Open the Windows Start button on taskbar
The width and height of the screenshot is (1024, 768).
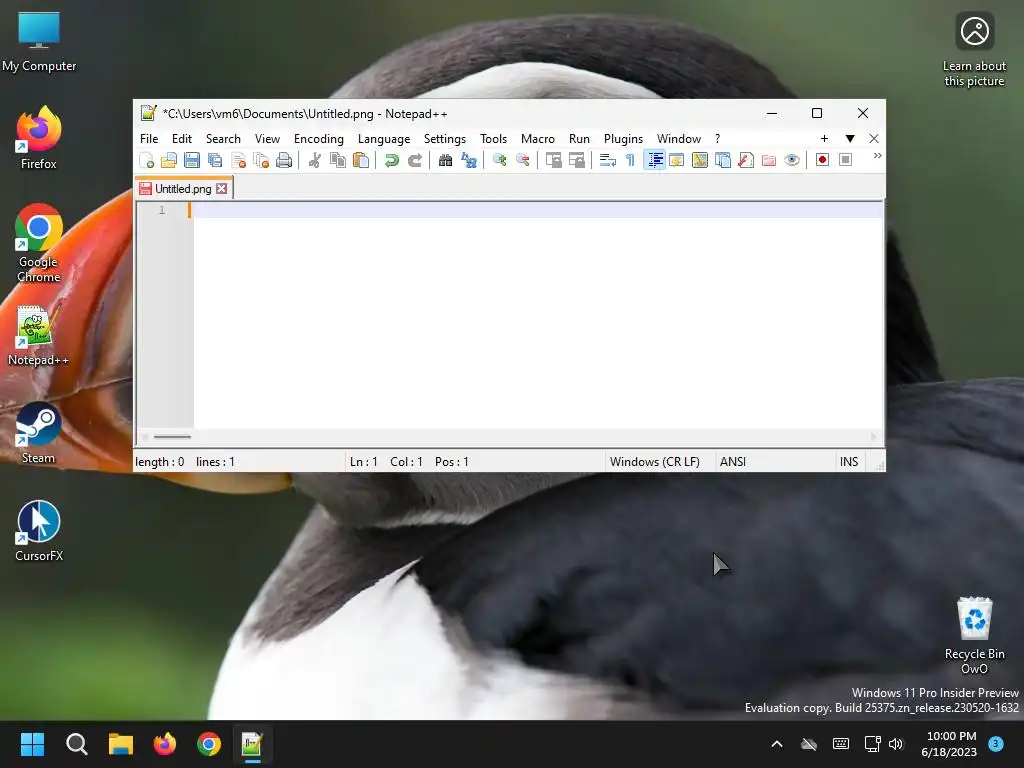click(32, 744)
